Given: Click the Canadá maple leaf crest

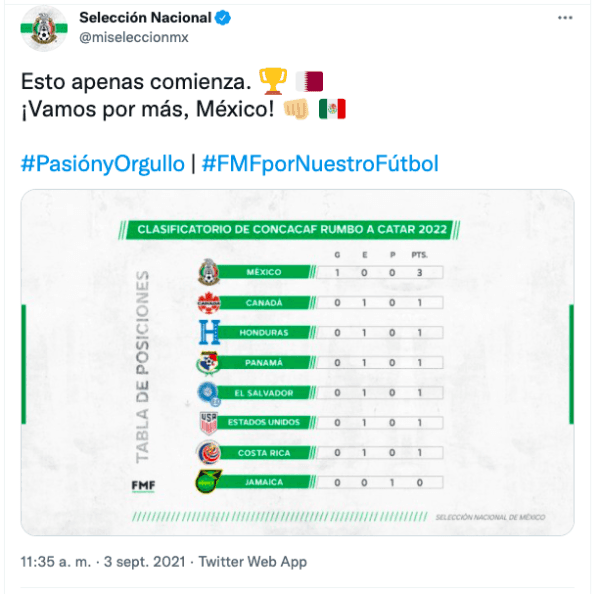Looking at the screenshot, I should (209, 302).
